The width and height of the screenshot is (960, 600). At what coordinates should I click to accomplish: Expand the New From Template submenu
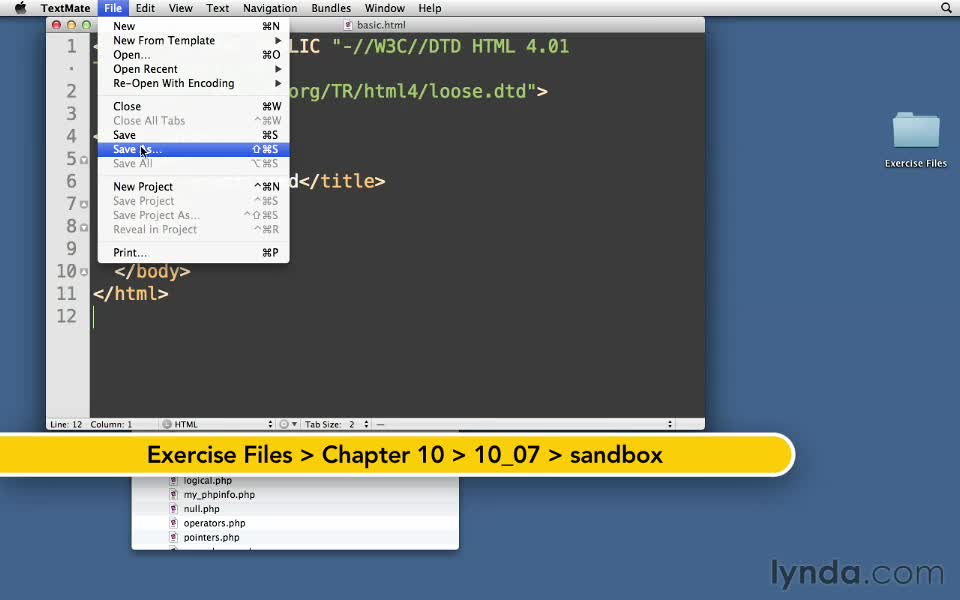[x=193, y=40]
